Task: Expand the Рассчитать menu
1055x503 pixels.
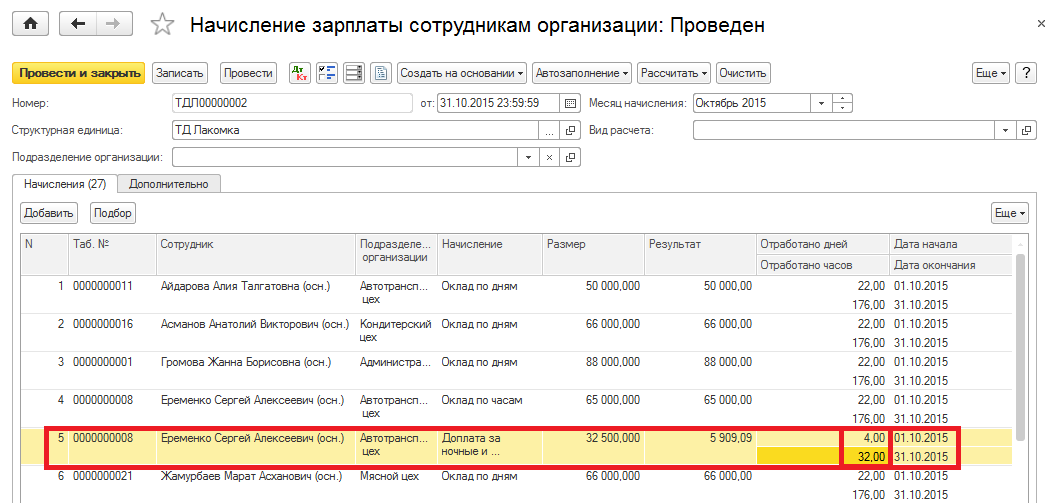Action: click(x=674, y=73)
